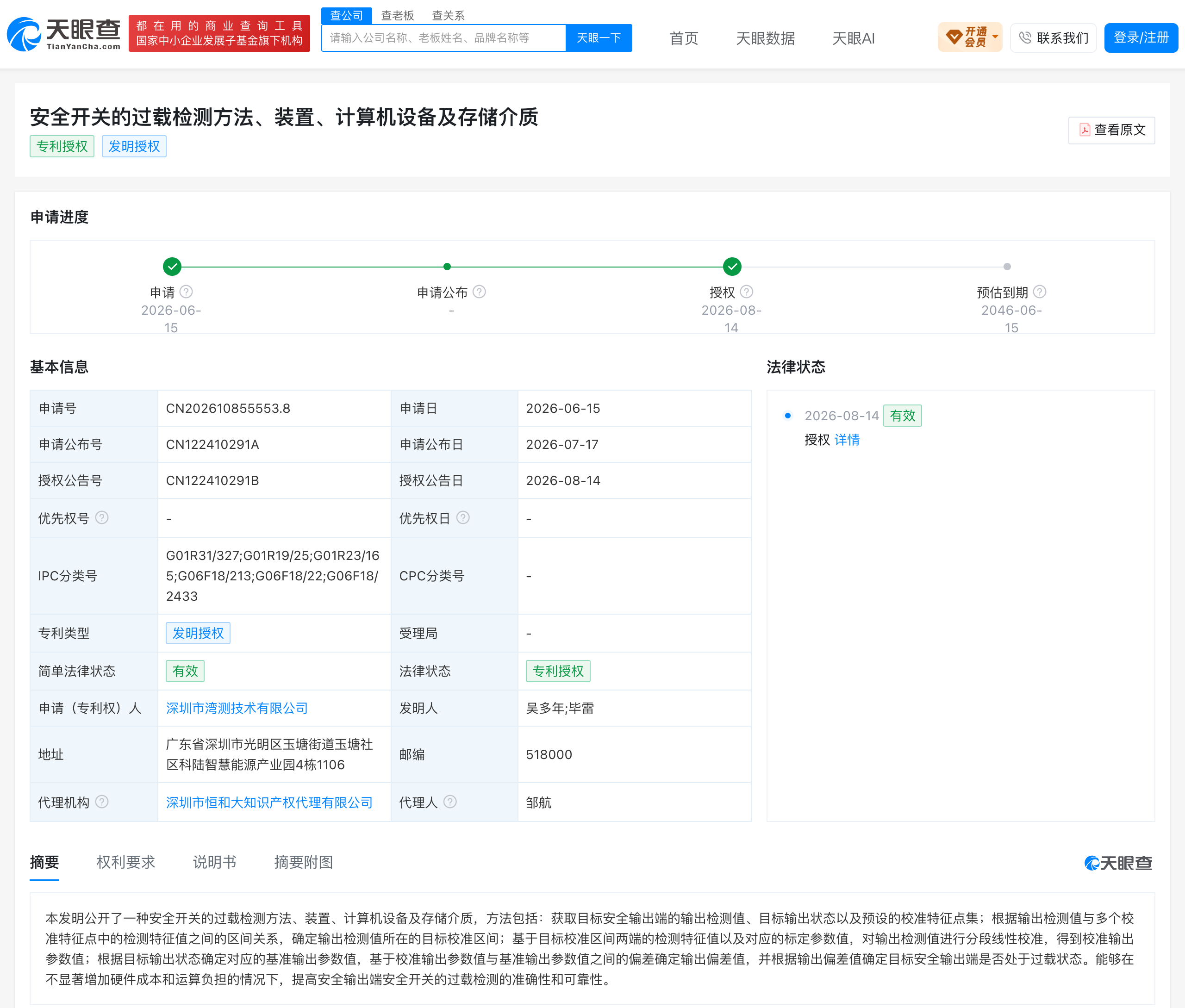This screenshot has width=1185, height=1008.
Task: Click help icon next to 代理机构
Action: 102,802
